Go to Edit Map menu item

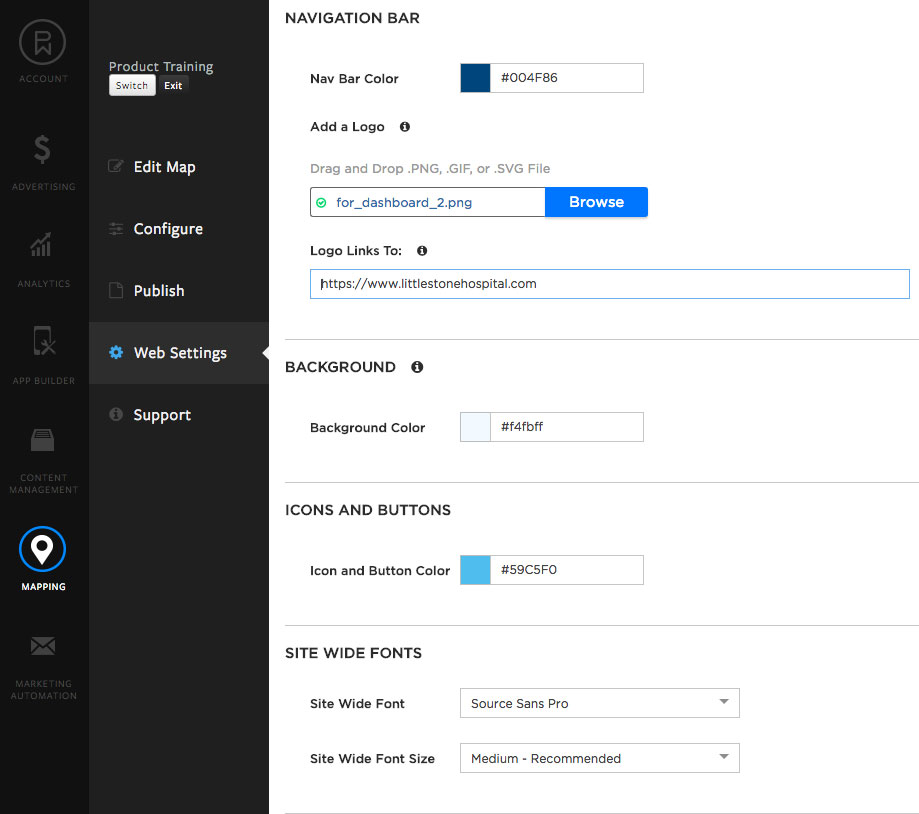164,167
